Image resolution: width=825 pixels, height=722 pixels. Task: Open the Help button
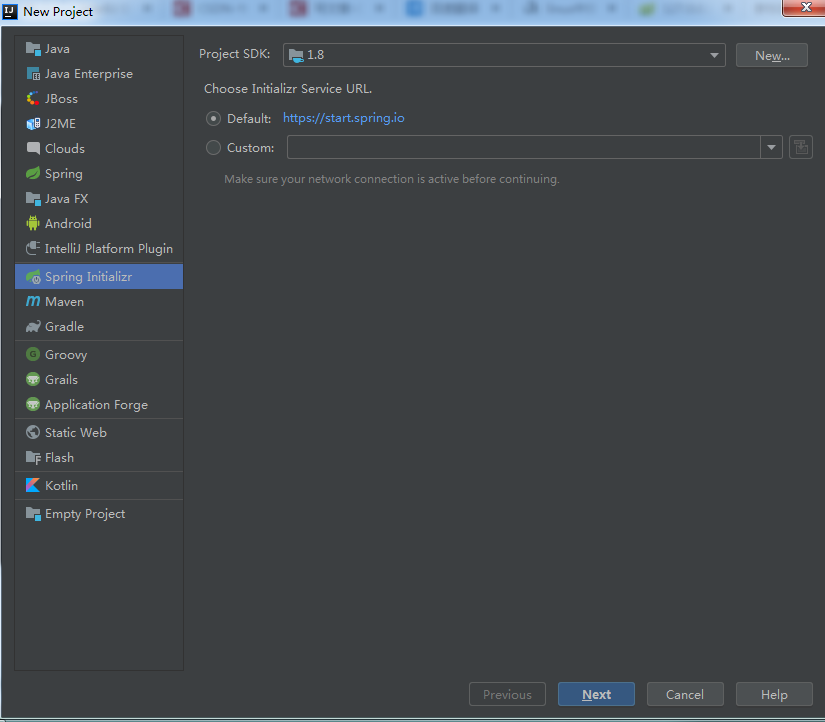point(774,695)
